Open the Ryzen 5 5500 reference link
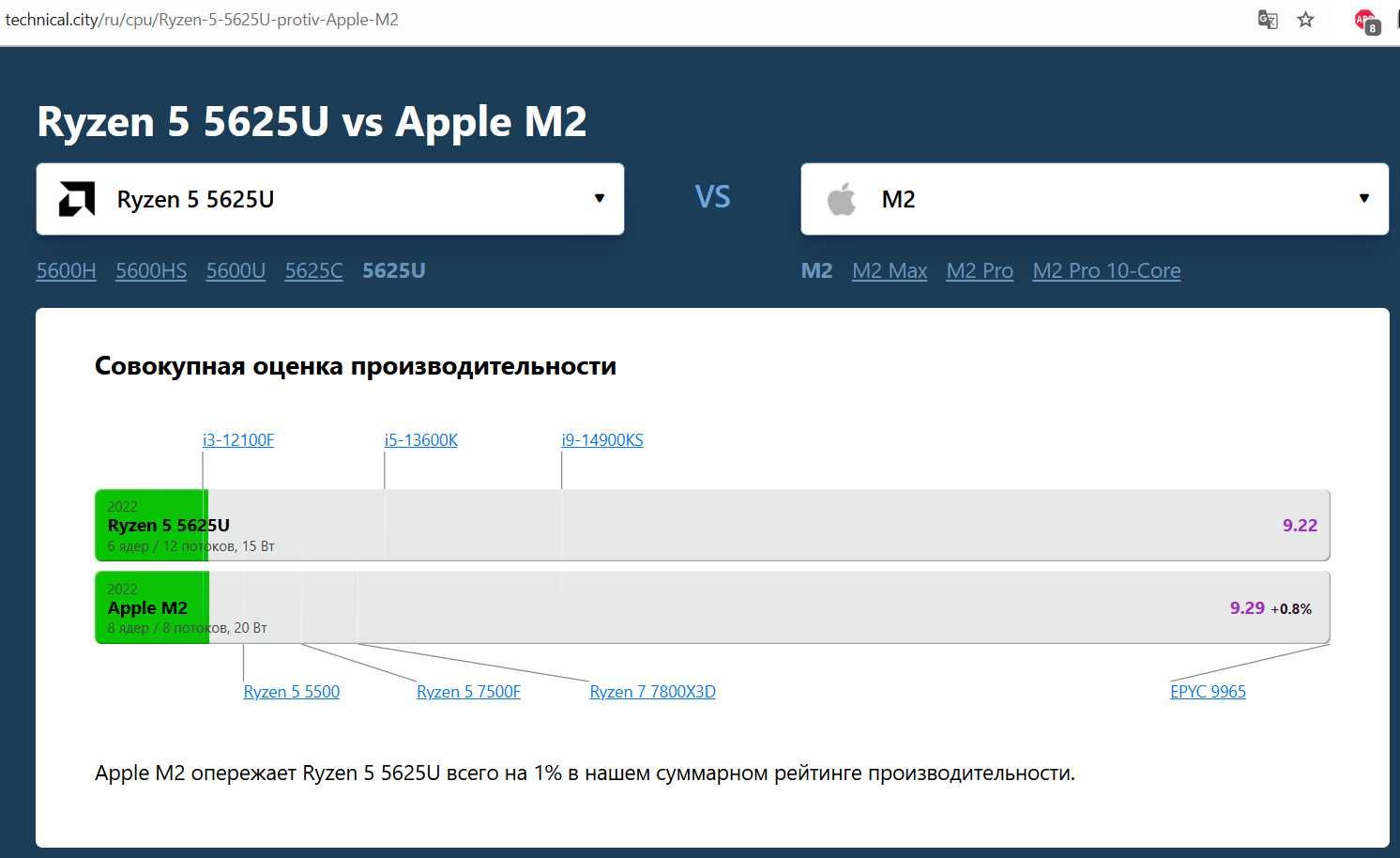 pyautogui.click(x=292, y=692)
